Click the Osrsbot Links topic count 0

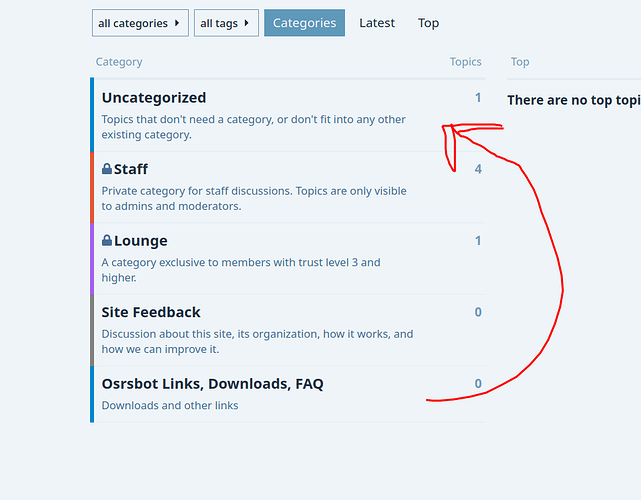478,383
